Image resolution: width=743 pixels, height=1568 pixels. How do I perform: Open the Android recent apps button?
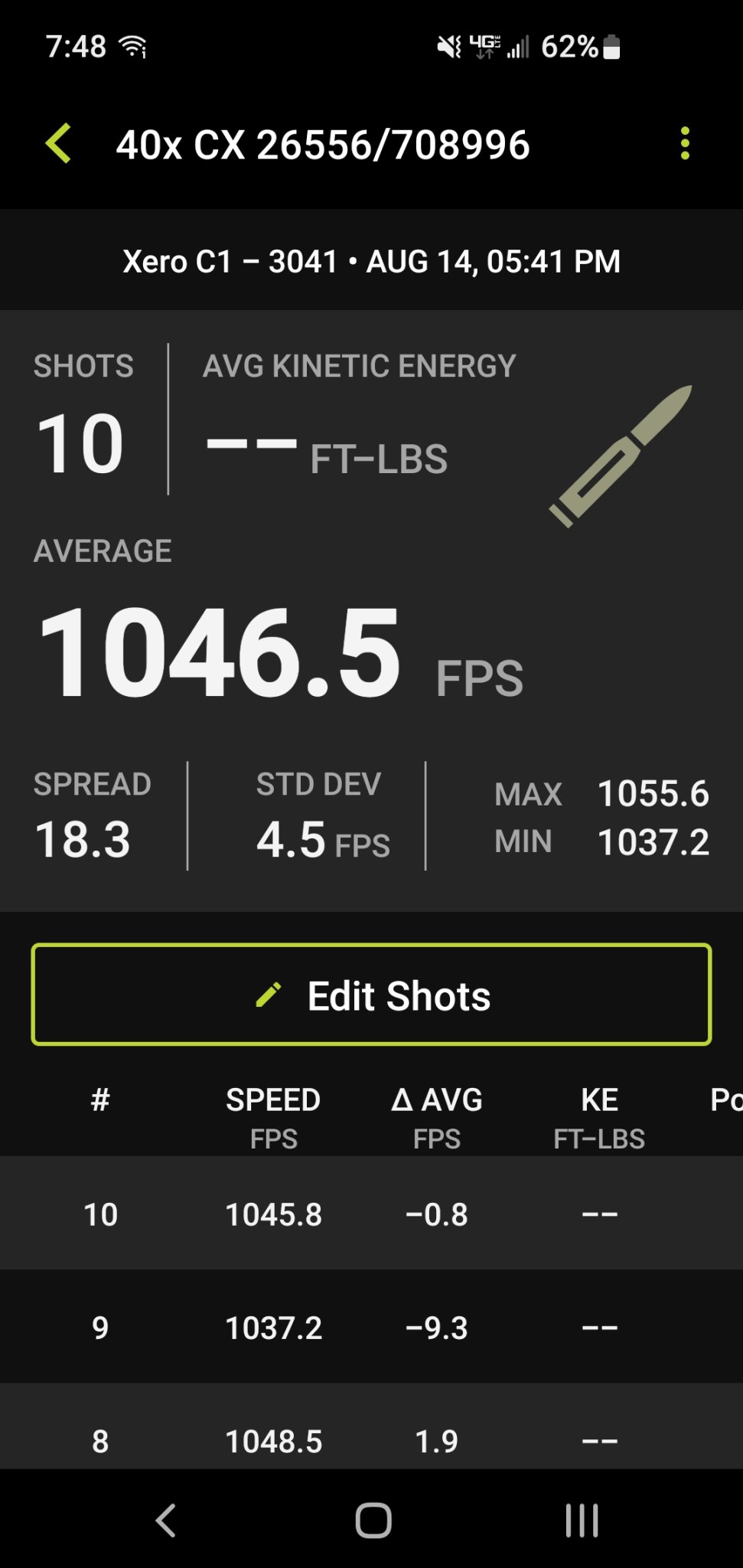tap(582, 1520)
